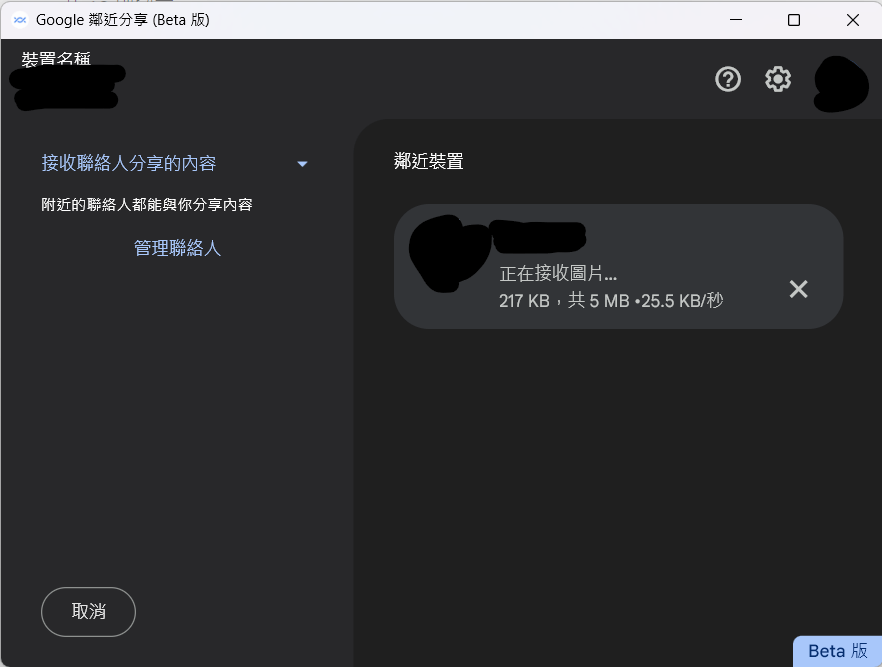Image resolution: width=882 pixels, height=667 pixels.
Task: Click the 附近的聯絡人都能與你分享內容 description
Action: click(147, 205)
